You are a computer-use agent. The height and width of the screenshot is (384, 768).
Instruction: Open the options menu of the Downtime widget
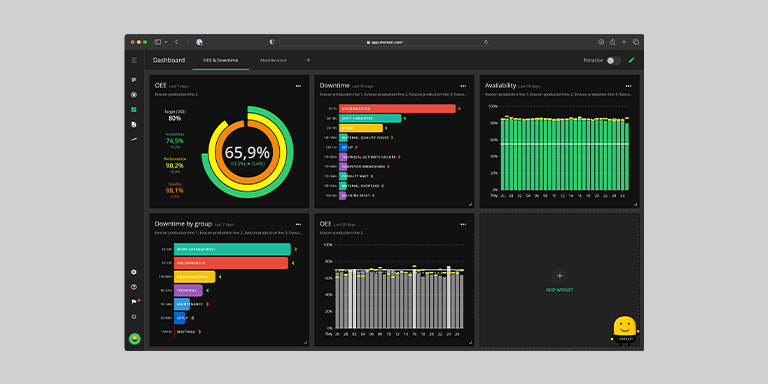[x=463, y=86]
